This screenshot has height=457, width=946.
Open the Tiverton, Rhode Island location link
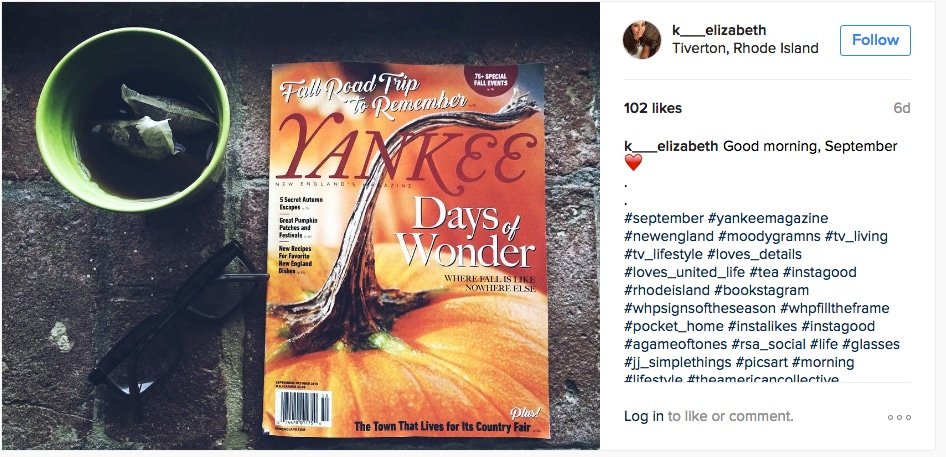pos(745,48)
